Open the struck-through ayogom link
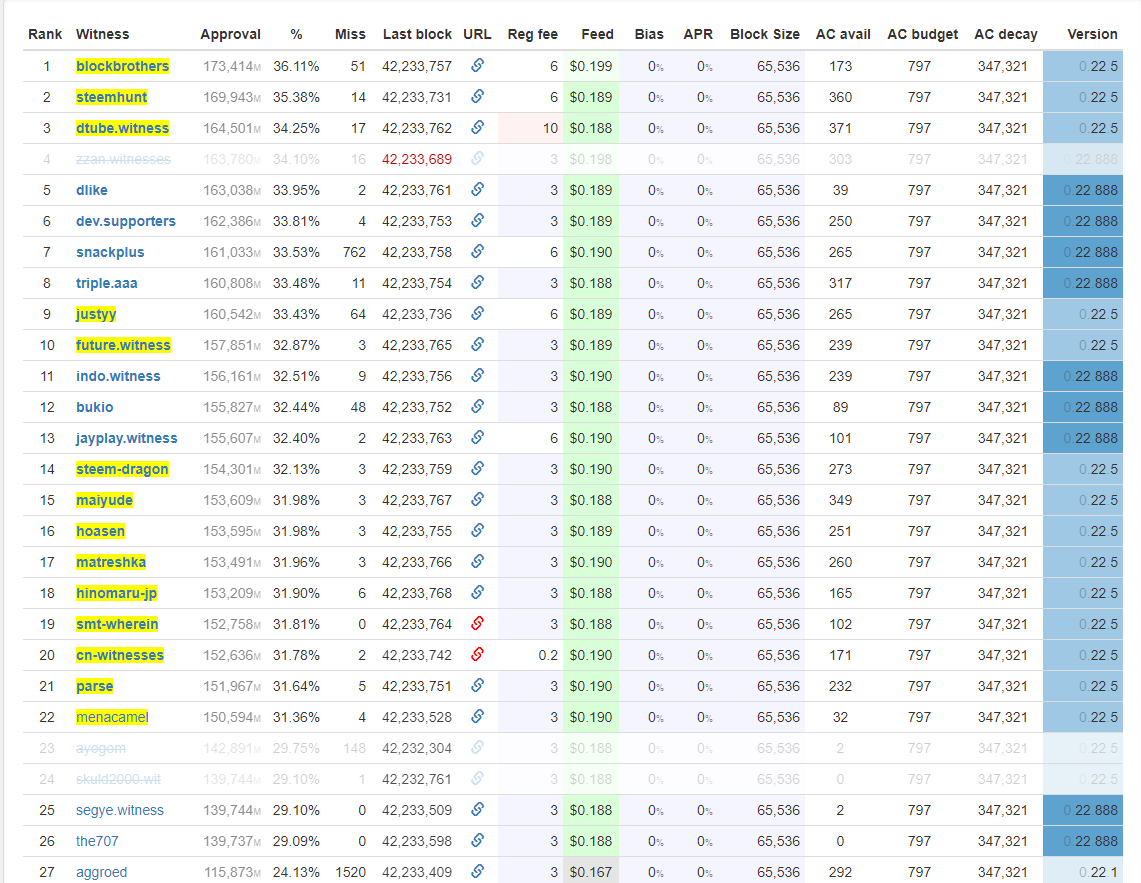 click(x=100, y=748)
